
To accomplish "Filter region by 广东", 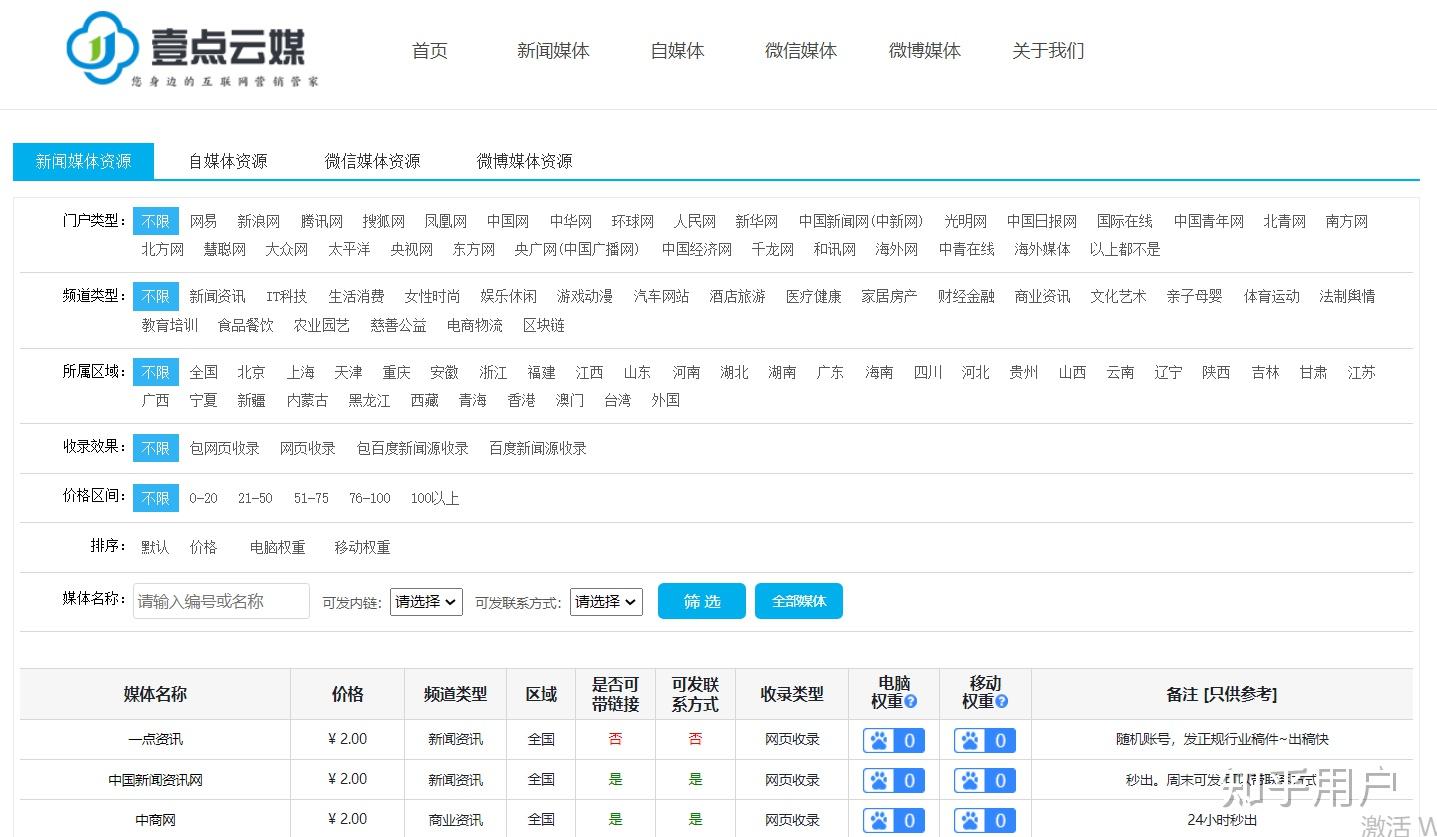I will click(x=830, y=372).
